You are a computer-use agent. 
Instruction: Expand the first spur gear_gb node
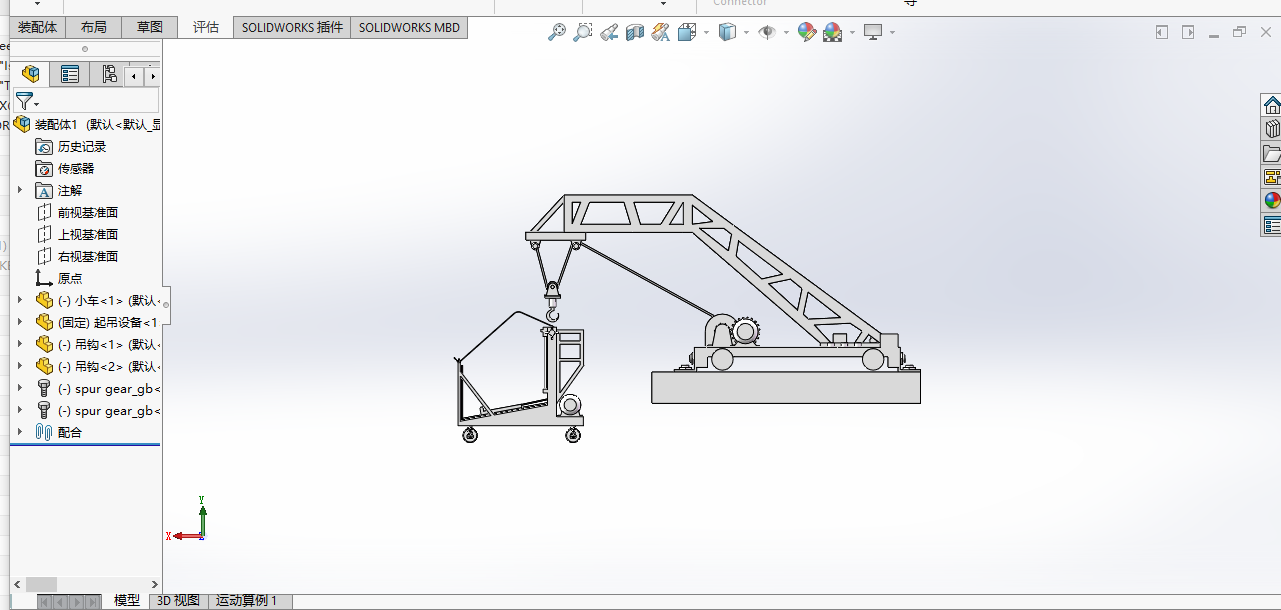pos(19,388)
